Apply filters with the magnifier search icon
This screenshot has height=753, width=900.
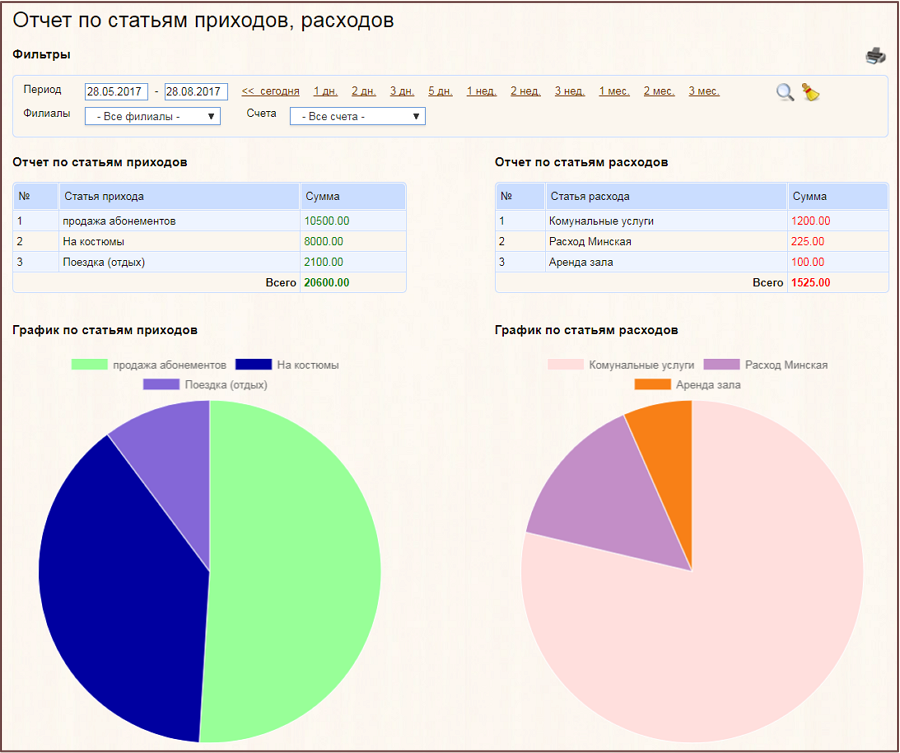point(785,92)
